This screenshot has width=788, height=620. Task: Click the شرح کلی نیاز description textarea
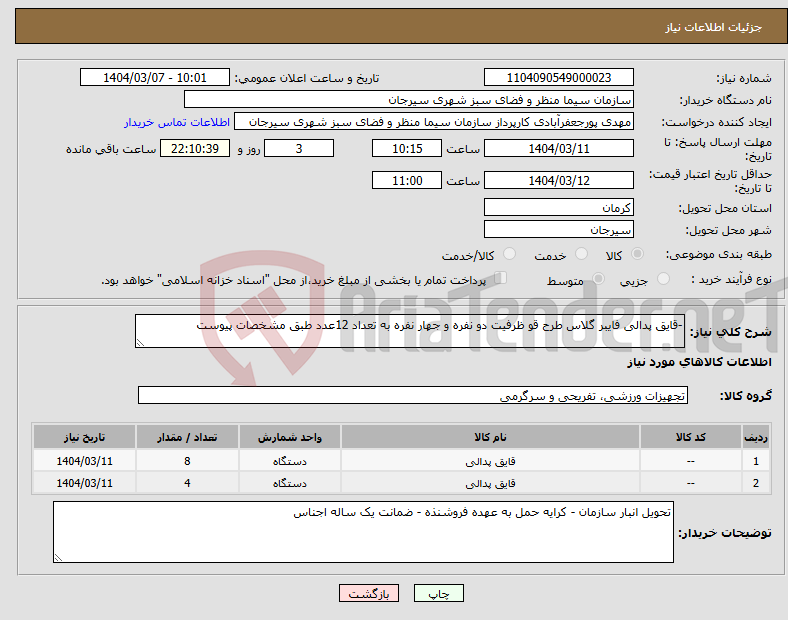(410, 331)
